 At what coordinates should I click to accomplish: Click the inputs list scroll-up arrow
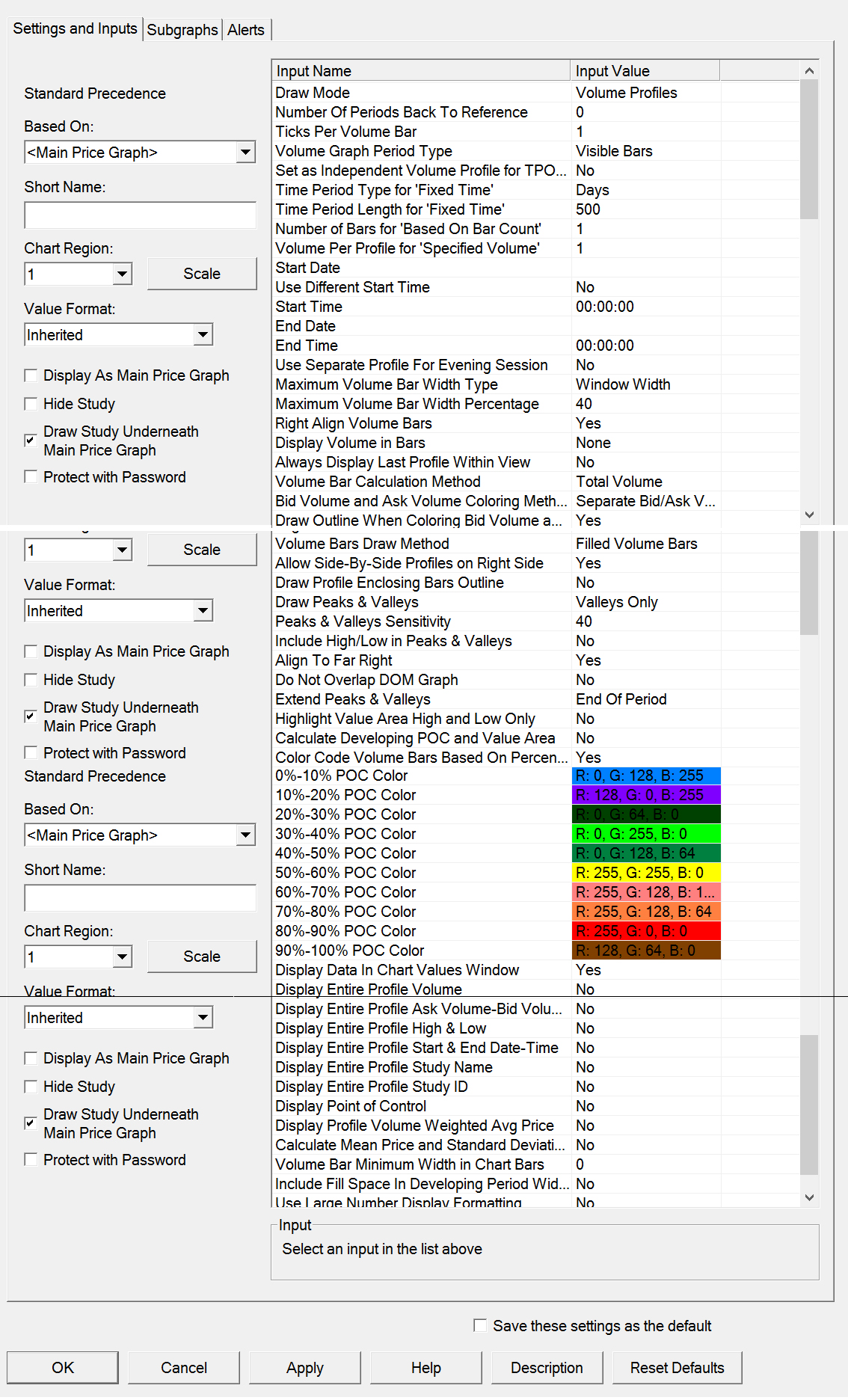[809, 71]
